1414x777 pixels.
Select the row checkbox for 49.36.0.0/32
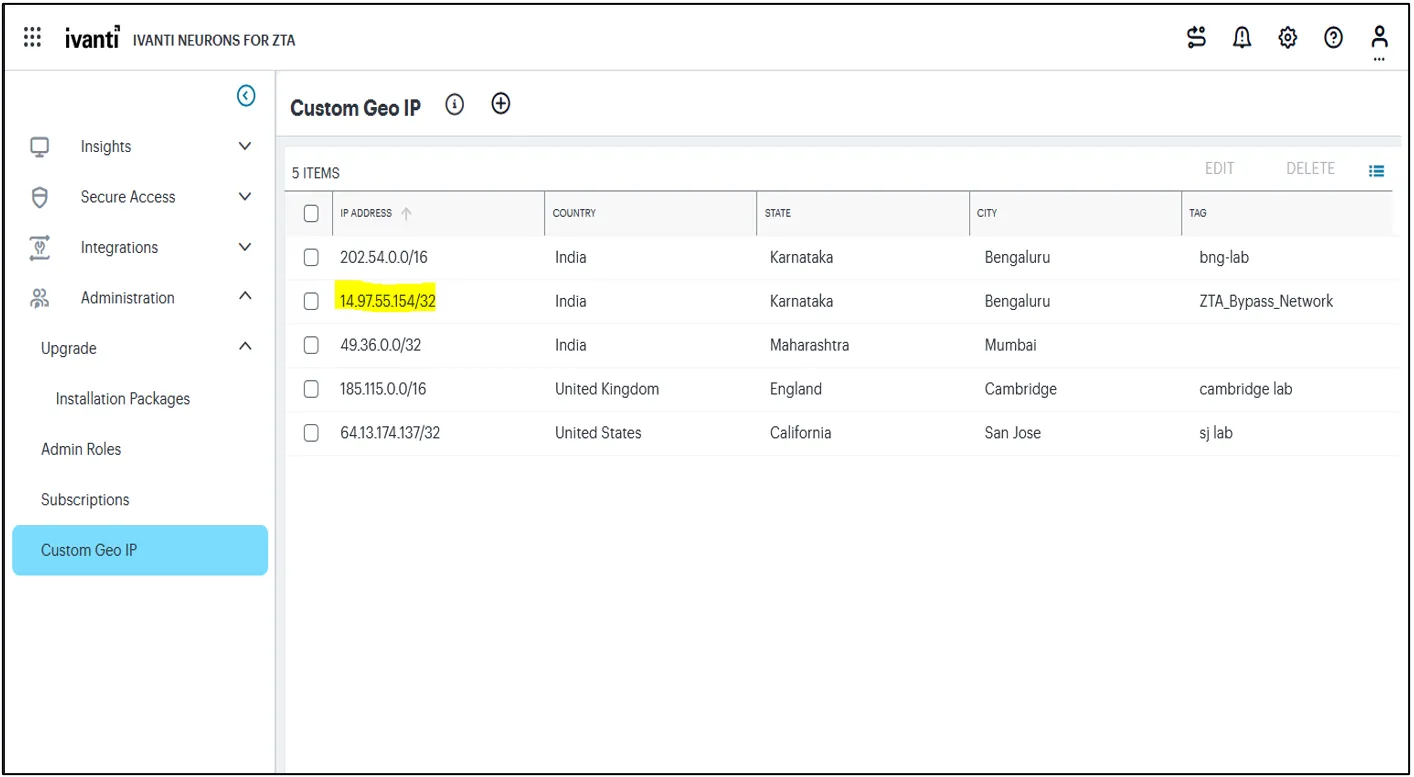pos(311,345)
